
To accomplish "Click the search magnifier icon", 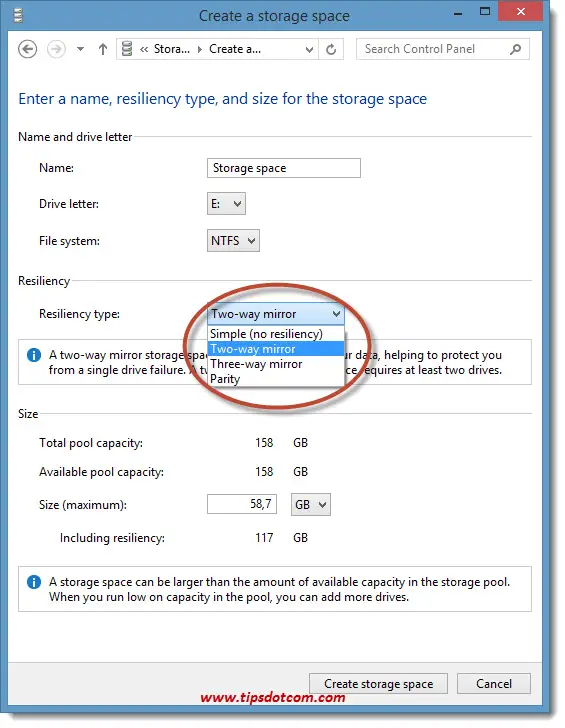I will (x=515, y=49).
